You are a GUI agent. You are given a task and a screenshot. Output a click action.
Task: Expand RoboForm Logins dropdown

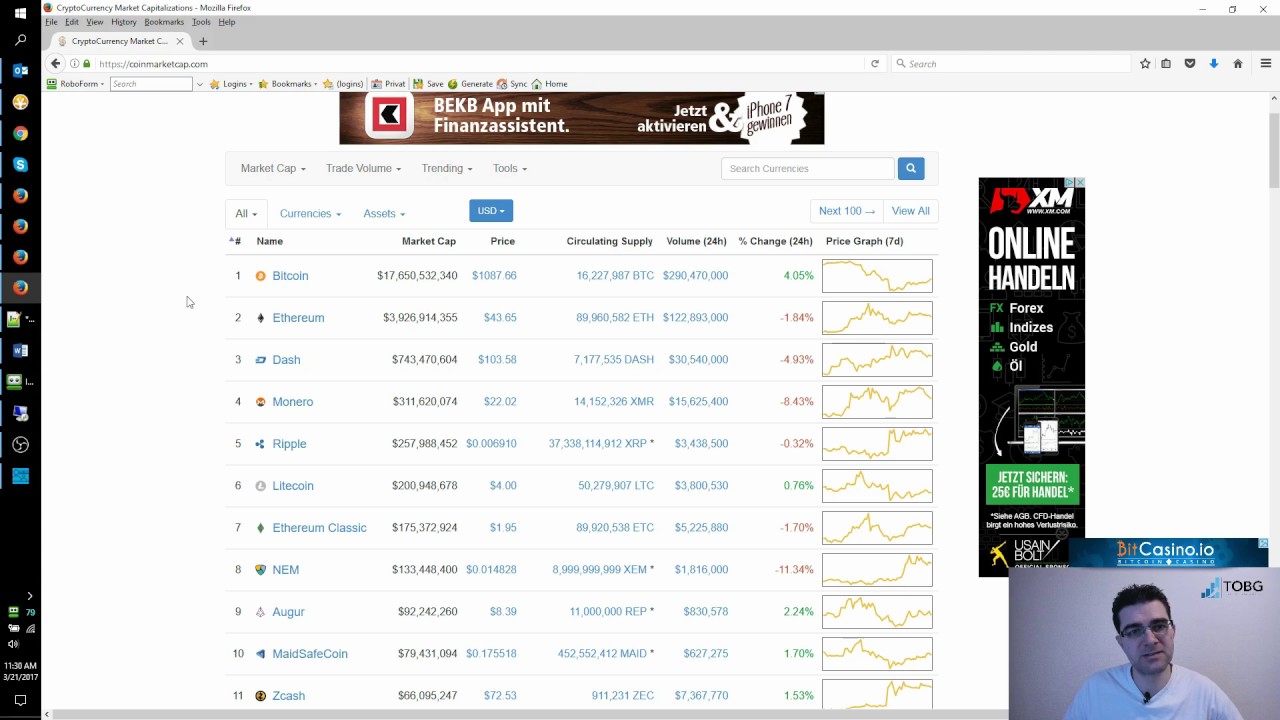(231, 84)
